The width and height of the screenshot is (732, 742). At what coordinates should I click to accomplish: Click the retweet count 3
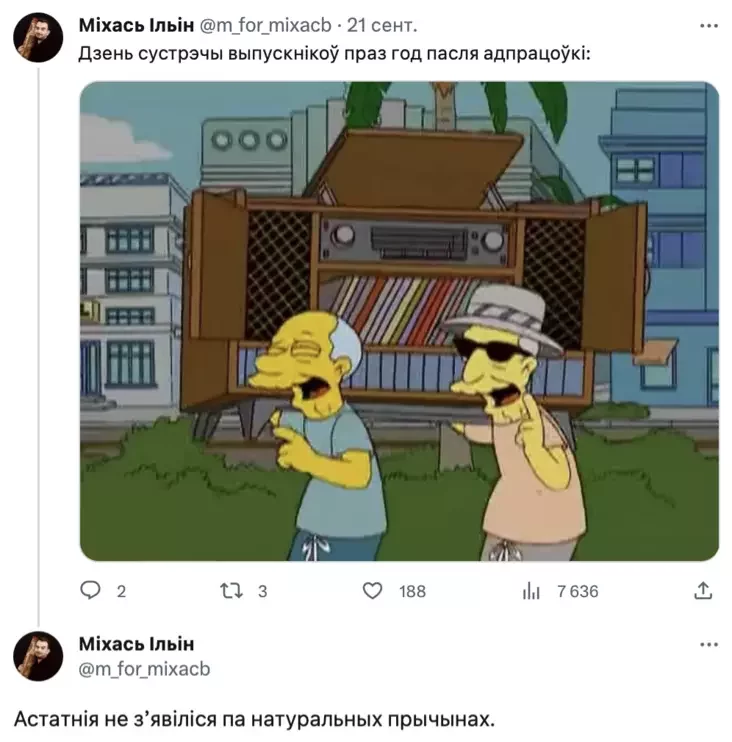(x=263, y=592)
